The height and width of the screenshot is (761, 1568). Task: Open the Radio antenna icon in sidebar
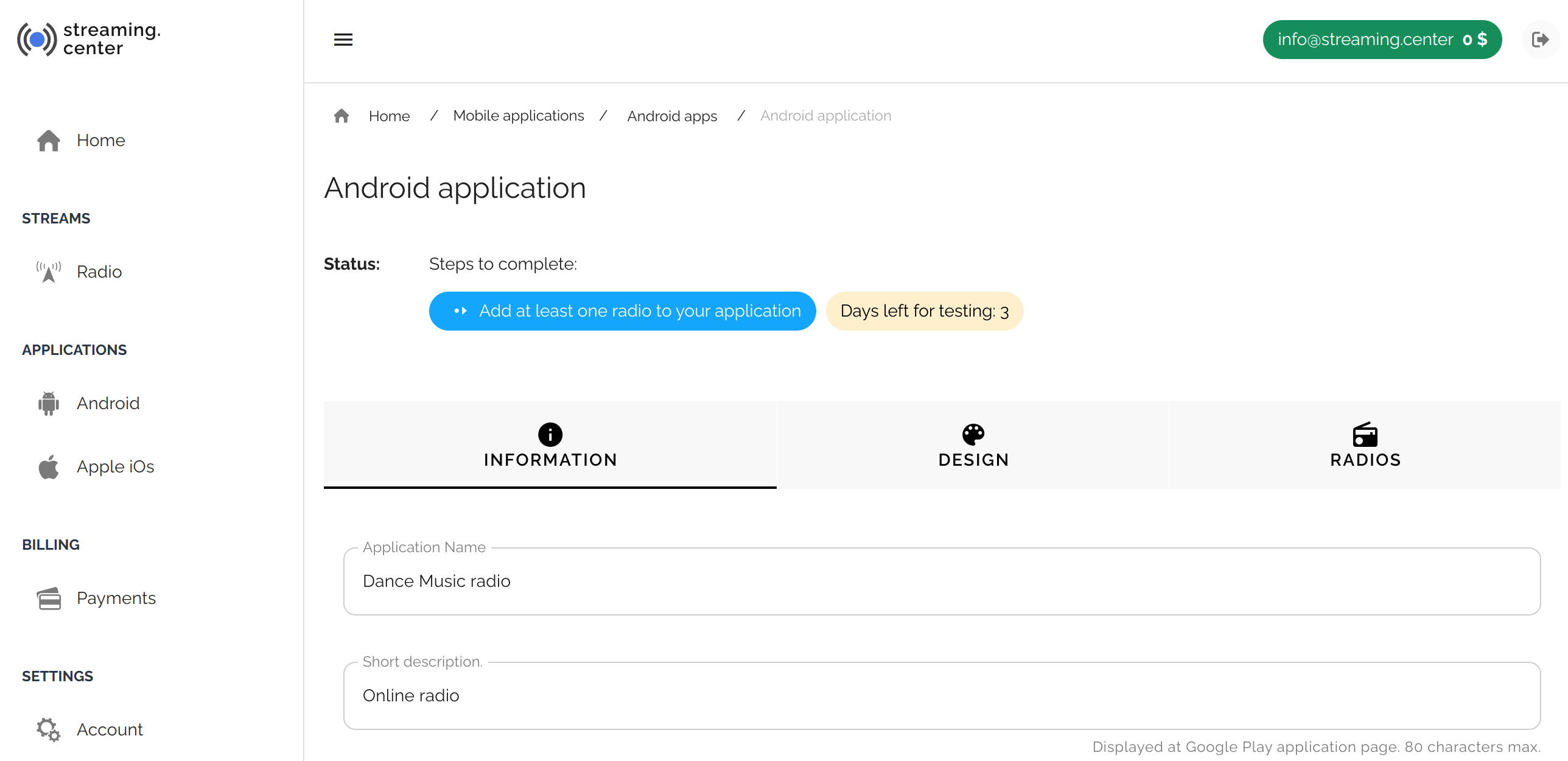point(49,272)
